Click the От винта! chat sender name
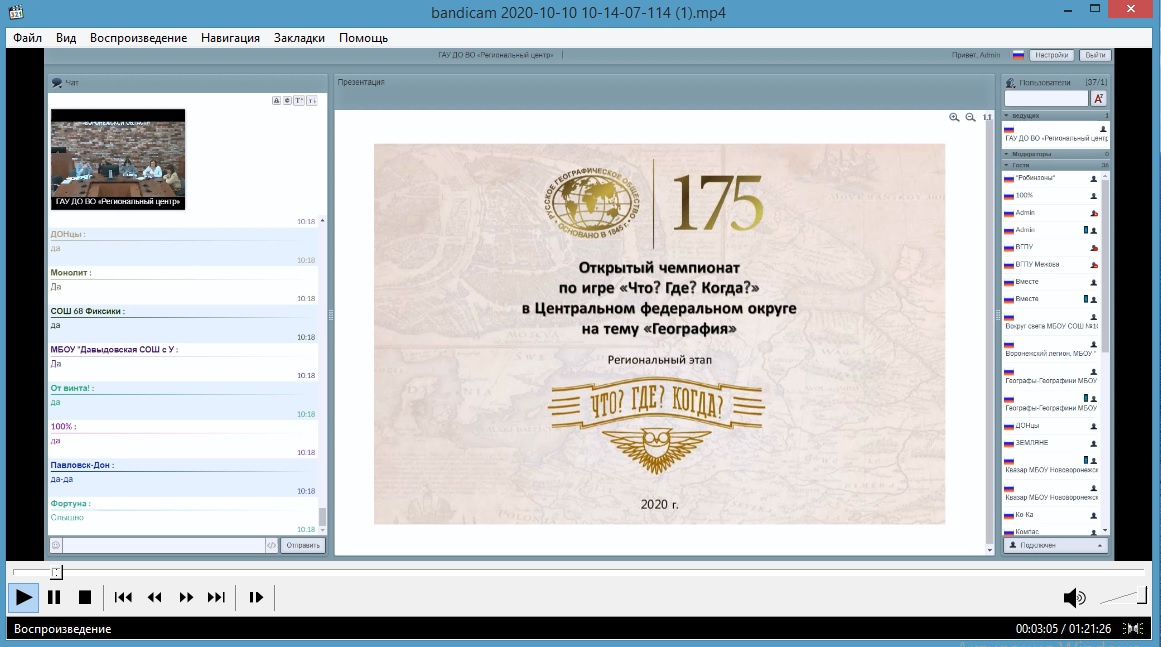Viewport: 1161px width, 647px height. [73, 388]
